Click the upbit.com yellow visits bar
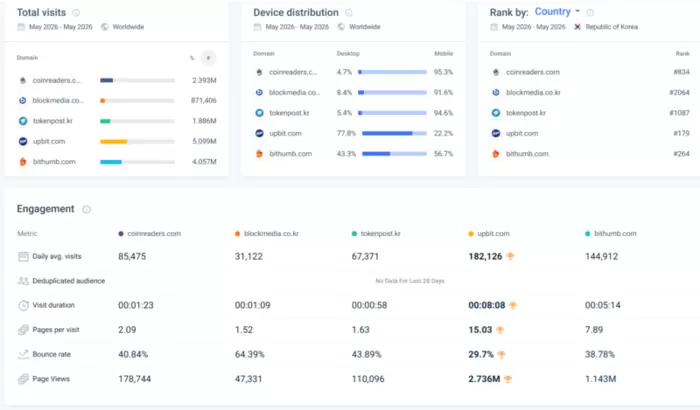The height and width of the screenshot is (410, 700). [x=113, y=142]
